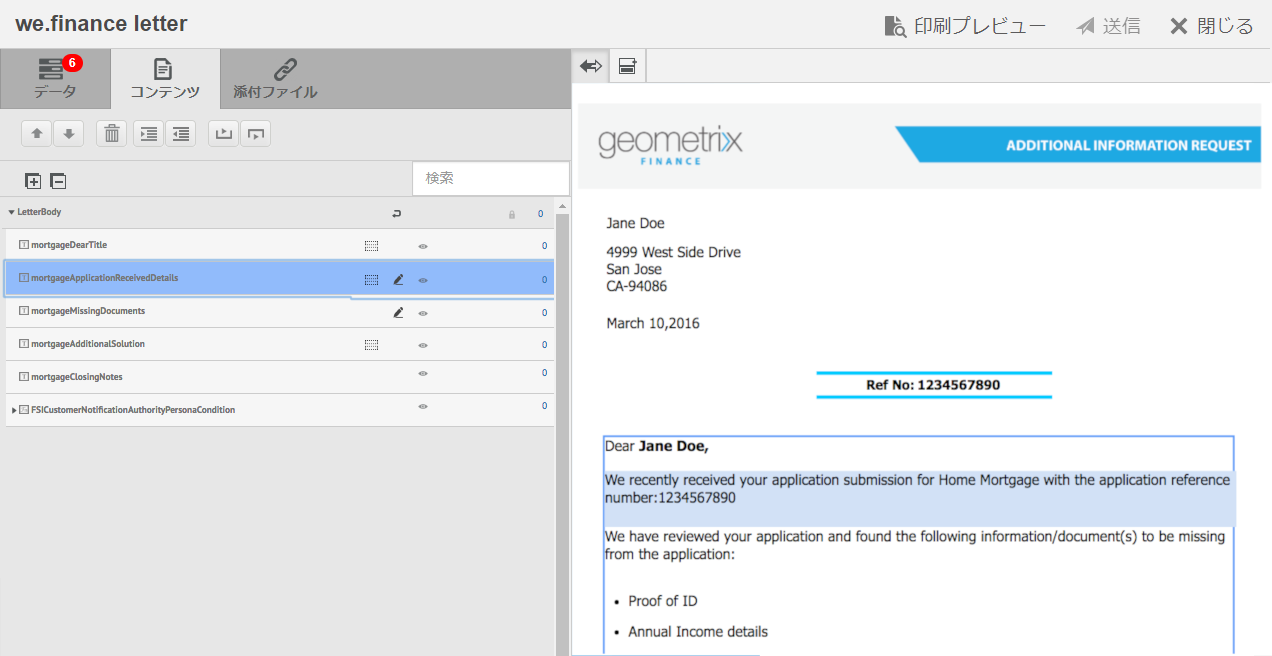Click the search field in content panel
Viewport: 1272px width, 656px height.
coord(490,178)
